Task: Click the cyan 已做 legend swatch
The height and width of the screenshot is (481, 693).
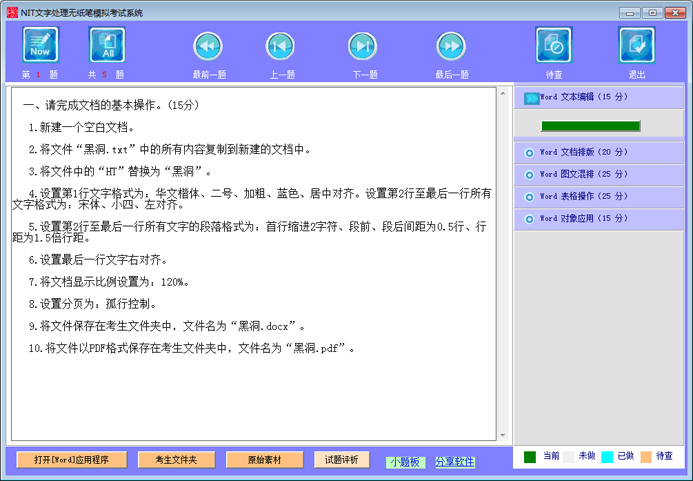Action: [x=607, y=457]
